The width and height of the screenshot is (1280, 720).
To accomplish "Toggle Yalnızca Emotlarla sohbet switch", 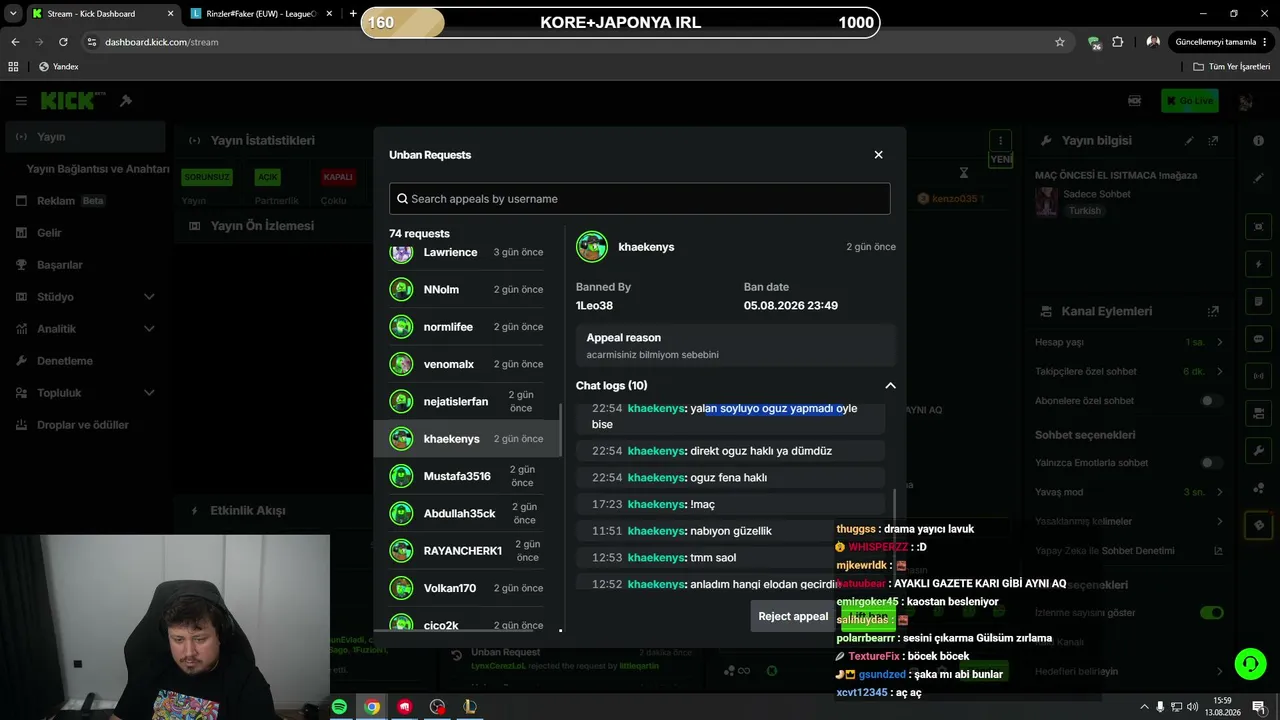I will [x=1211, y=463].
